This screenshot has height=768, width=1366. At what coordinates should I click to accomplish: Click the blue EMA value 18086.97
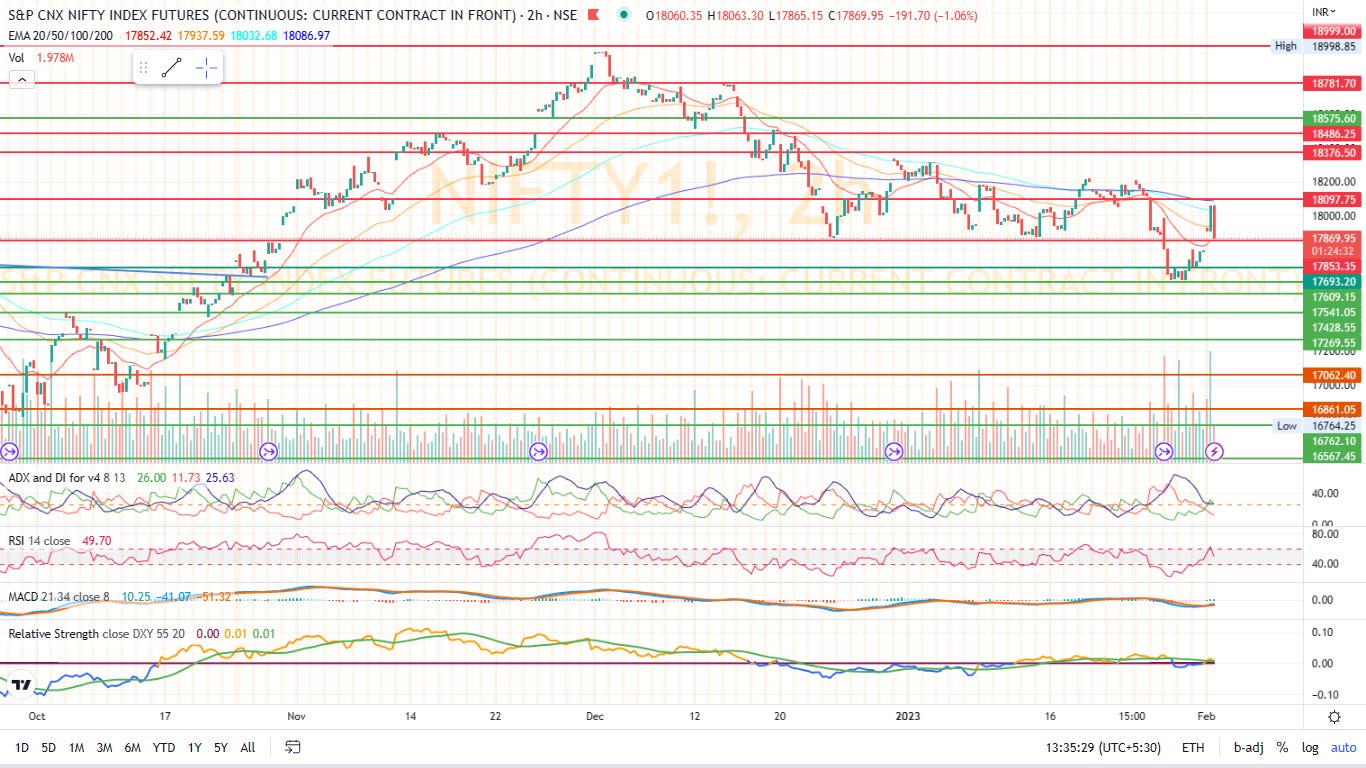point(306,35)
